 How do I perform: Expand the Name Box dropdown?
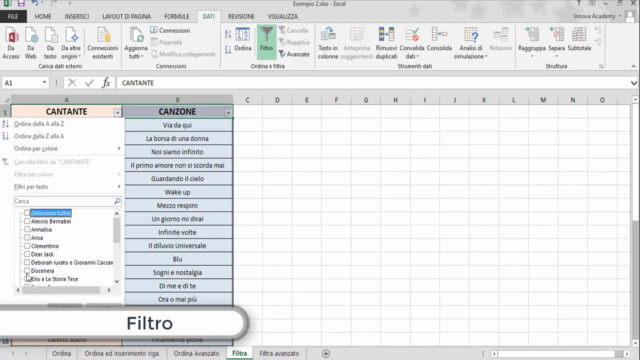pyautogui.click(x=44, y=83)
